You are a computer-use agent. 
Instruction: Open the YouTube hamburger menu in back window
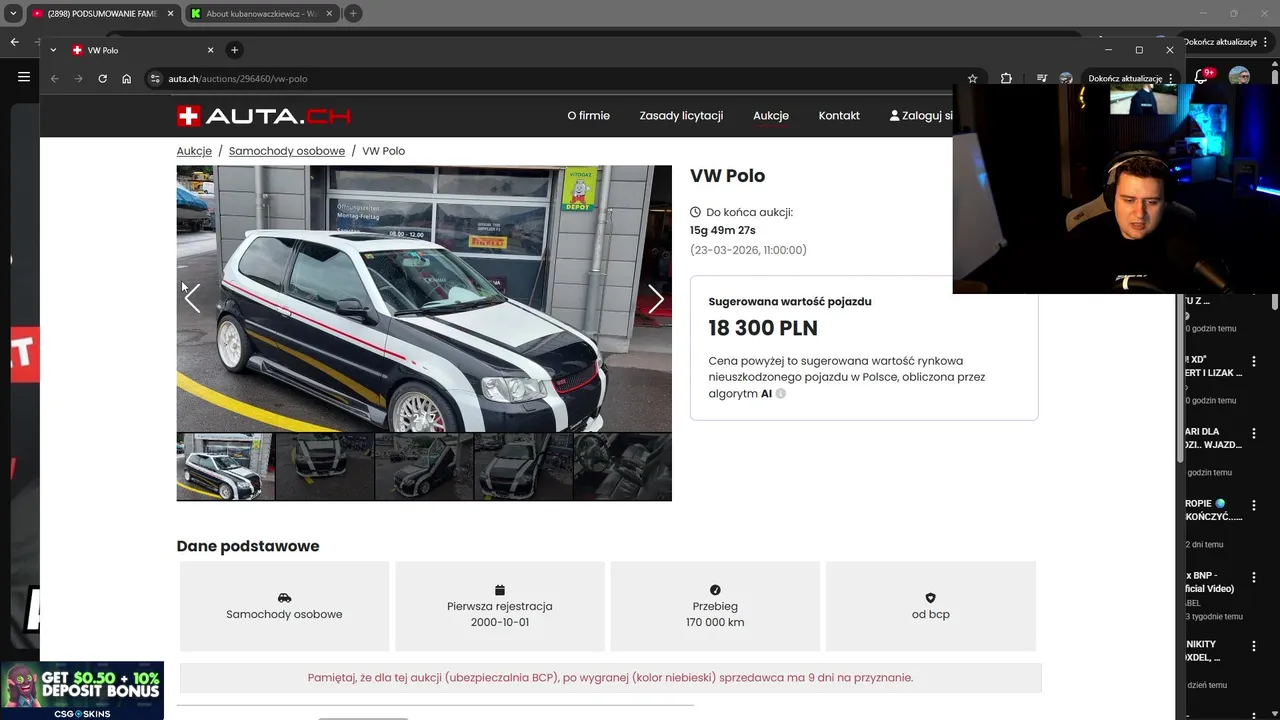pyautogui.click(x=24, y=77)
